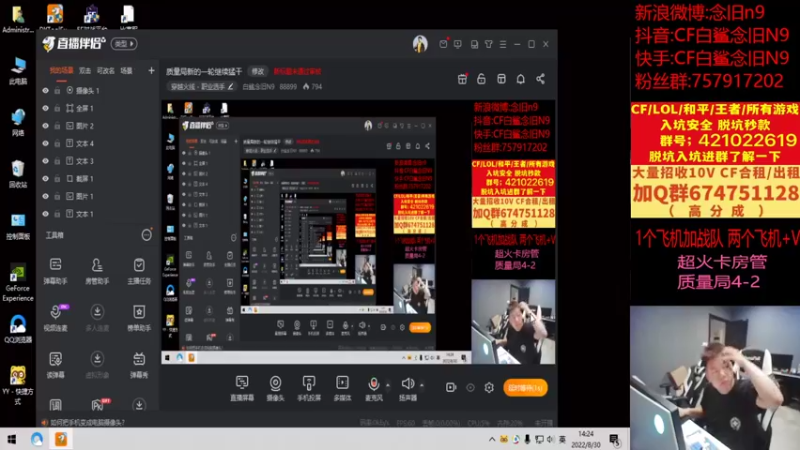Image resolution: width=800 pixels, height=450 pixels.
Task: Lock the 摄像头 1 source
Action: point(57,90)
